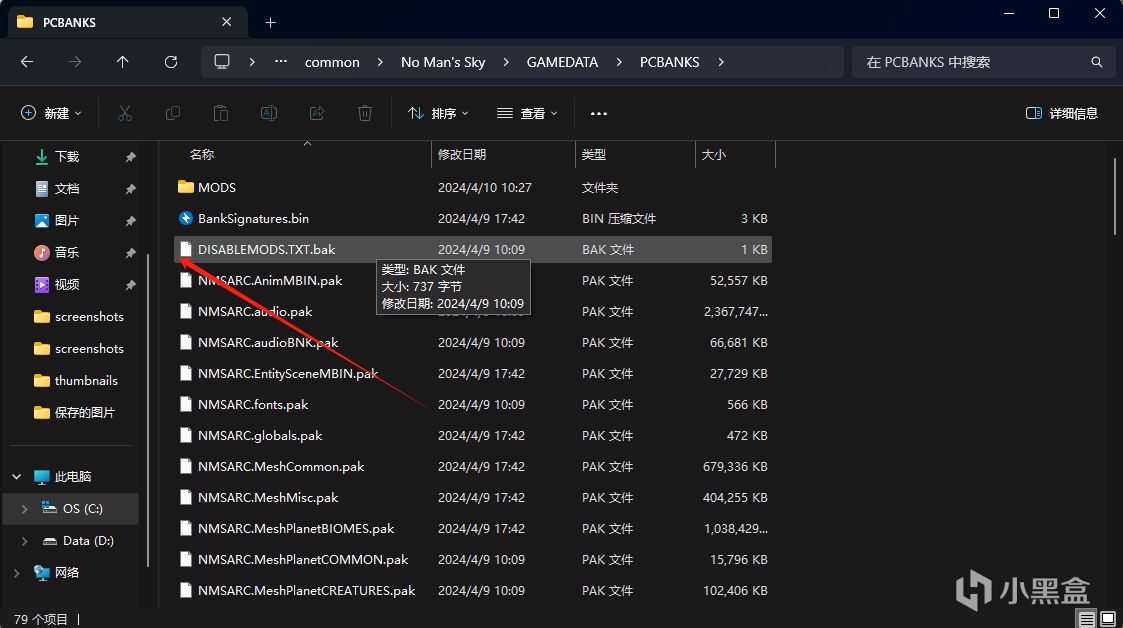The height and width of the screenshot is (628, 1123).
Task: Select NMSARC.MeshCommon.pak file icon
Action: tap(185, 467)
